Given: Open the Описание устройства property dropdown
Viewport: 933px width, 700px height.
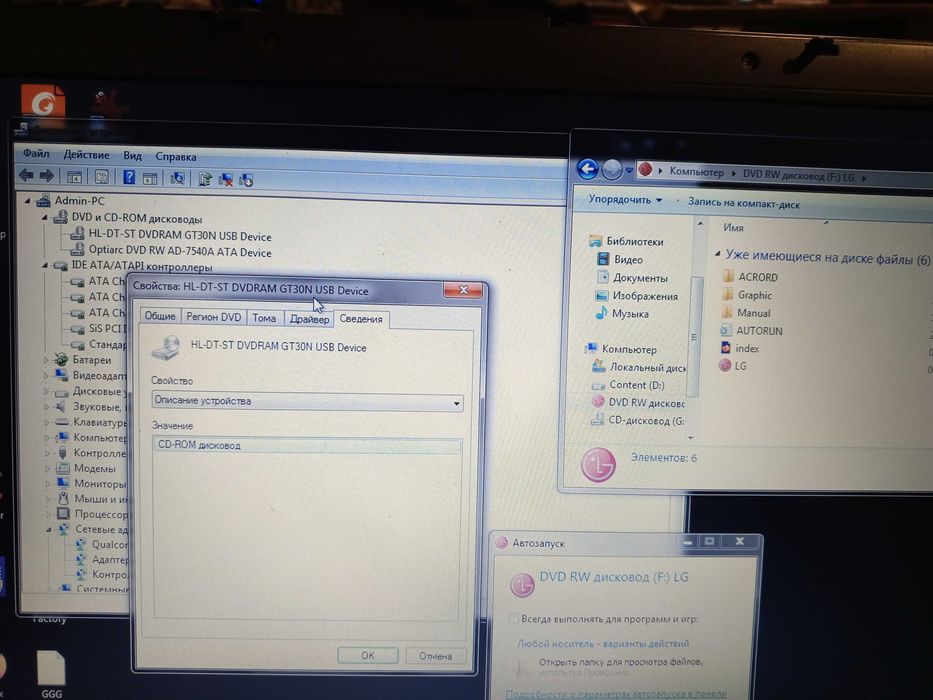Looking at the screenshot, I should point(307,402).
